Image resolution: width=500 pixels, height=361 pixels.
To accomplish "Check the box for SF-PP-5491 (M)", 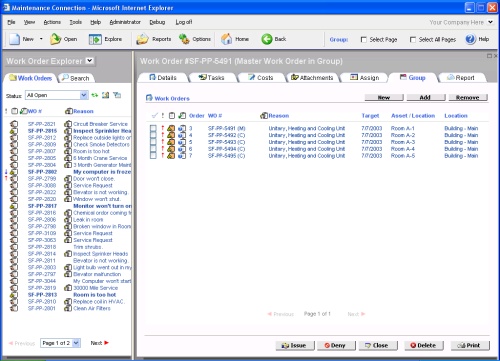I will (x=153, y=128).
